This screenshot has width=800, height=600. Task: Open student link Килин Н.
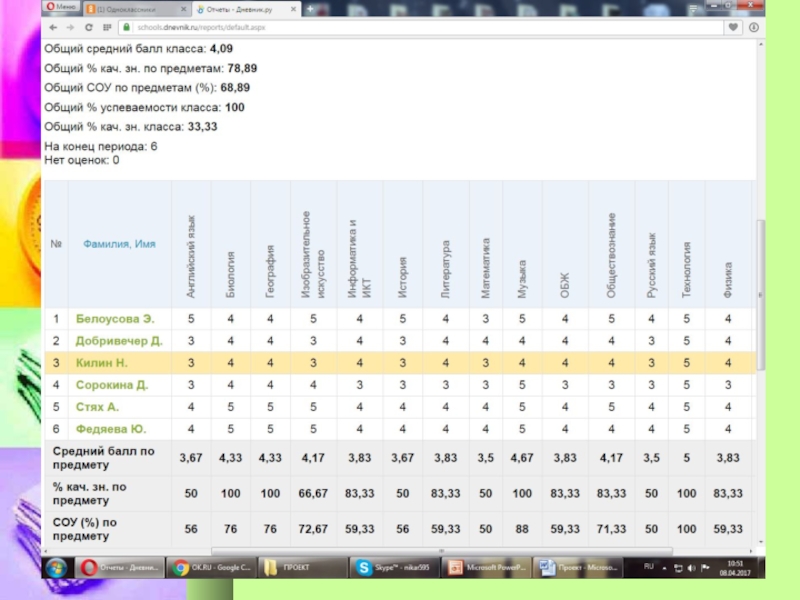(101, 363)
